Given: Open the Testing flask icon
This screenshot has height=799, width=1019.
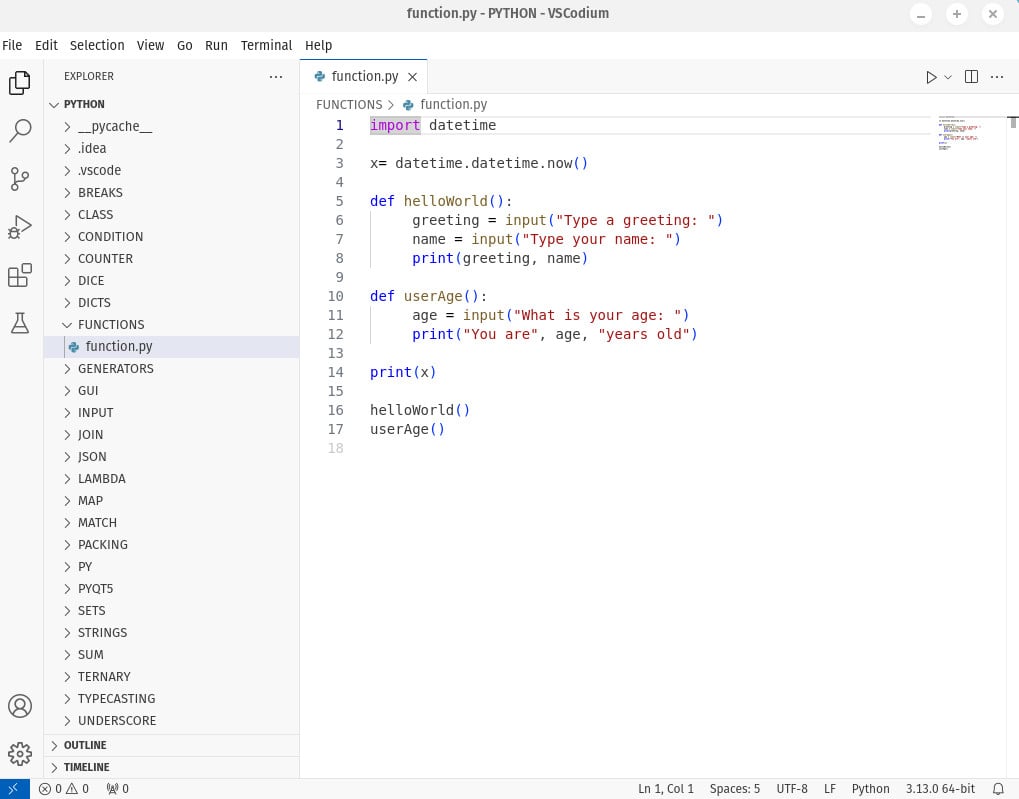Looking at the screenshot, I should (20, 322).
